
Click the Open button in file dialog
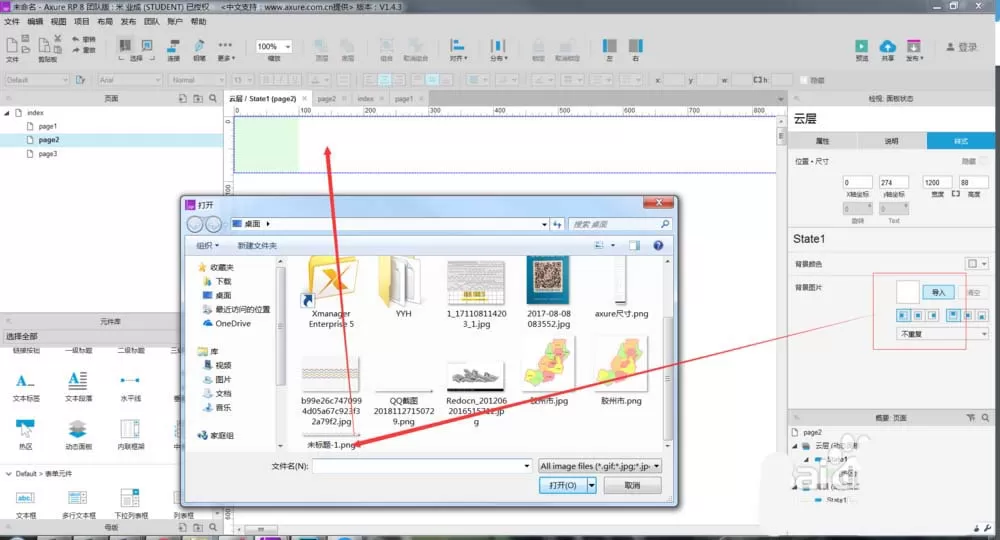(562, 485)
